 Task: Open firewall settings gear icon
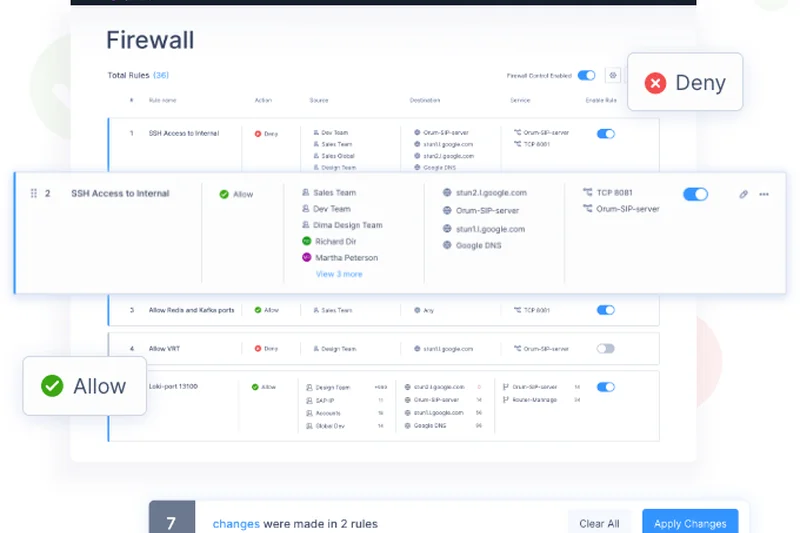(x=613, y=75)
